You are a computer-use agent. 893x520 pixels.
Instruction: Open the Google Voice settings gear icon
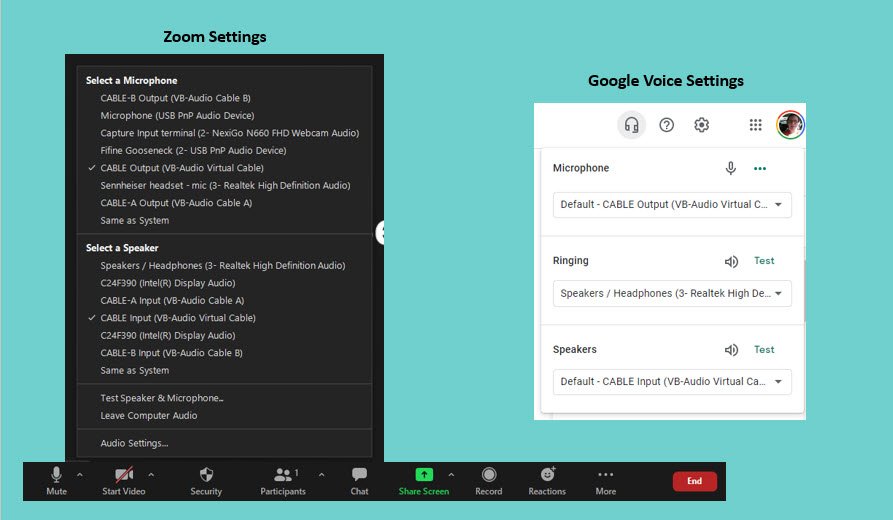coord(702,125)
